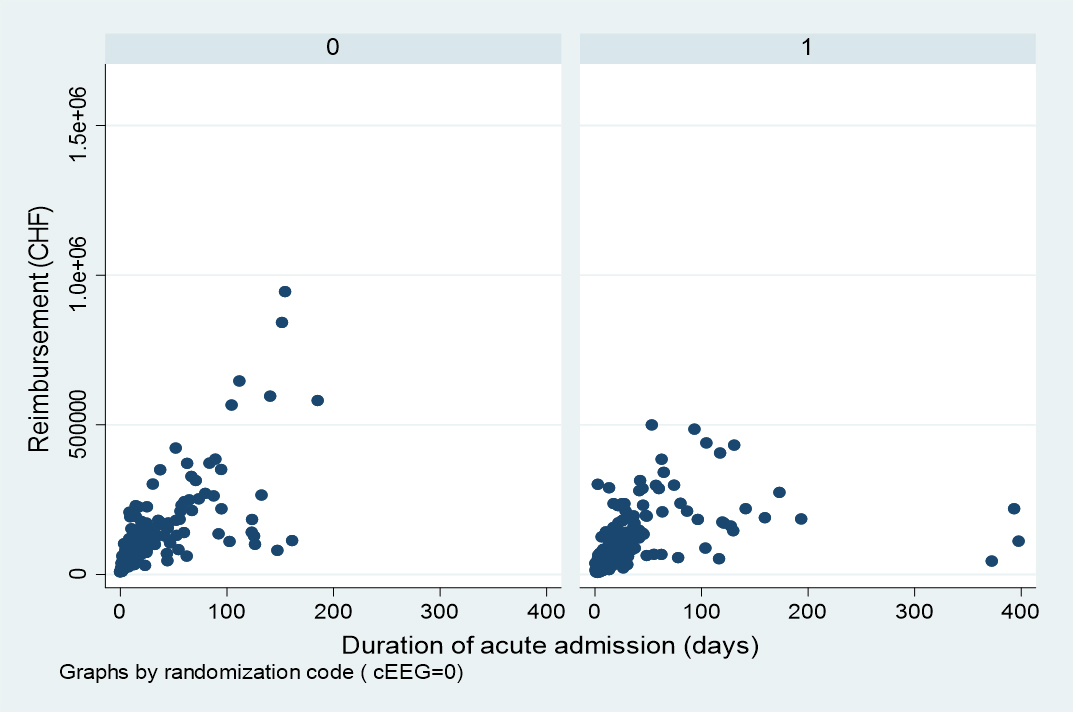Image resolution: width=1076 pixels, height=714 pixels.
Task: Click the 400 x-axis label in left panel
Action: [546, 609]
